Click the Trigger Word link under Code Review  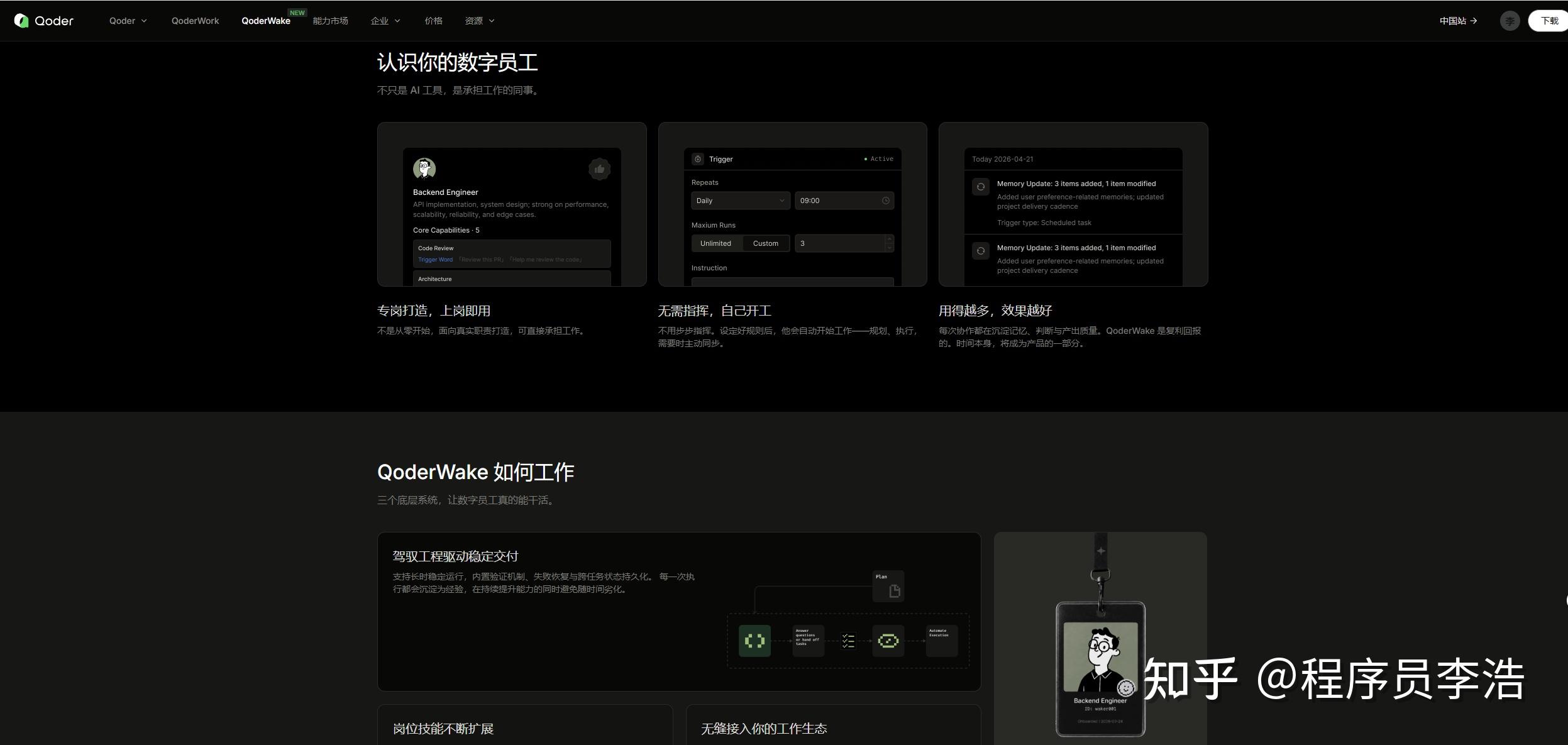pos(435,260)
